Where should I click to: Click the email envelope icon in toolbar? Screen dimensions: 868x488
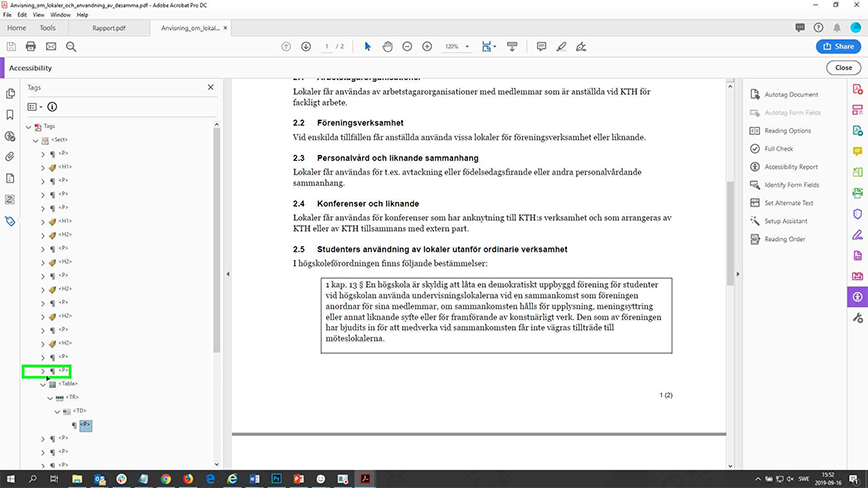[x=52, y=47]
